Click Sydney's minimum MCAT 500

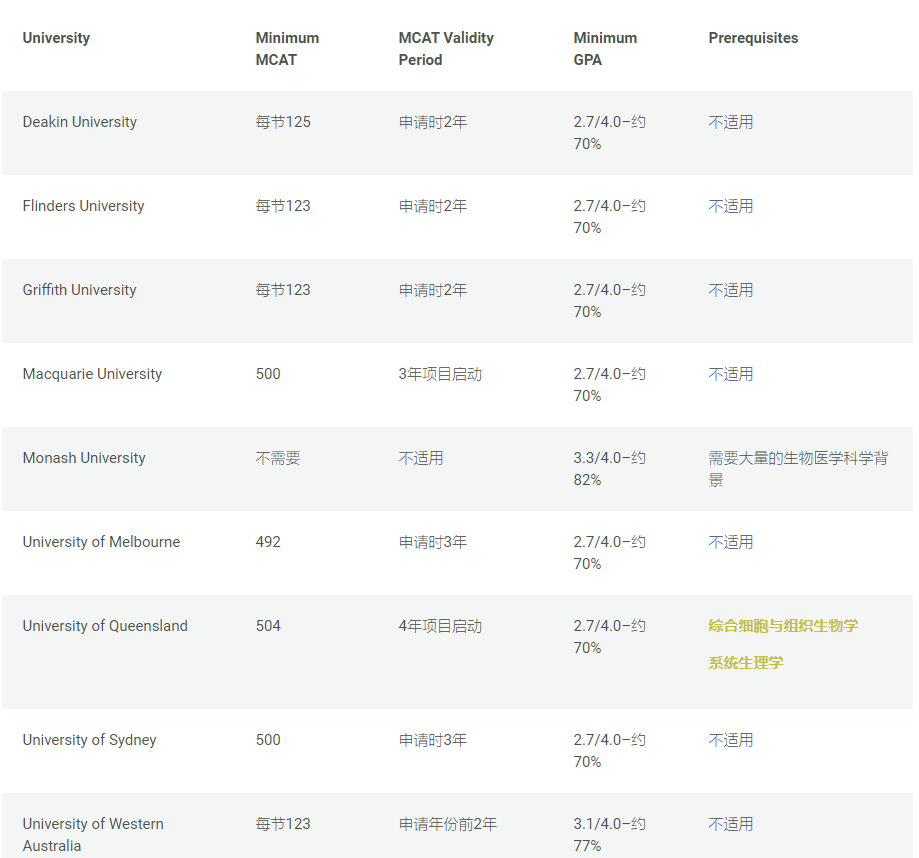[x=268, y=740]
